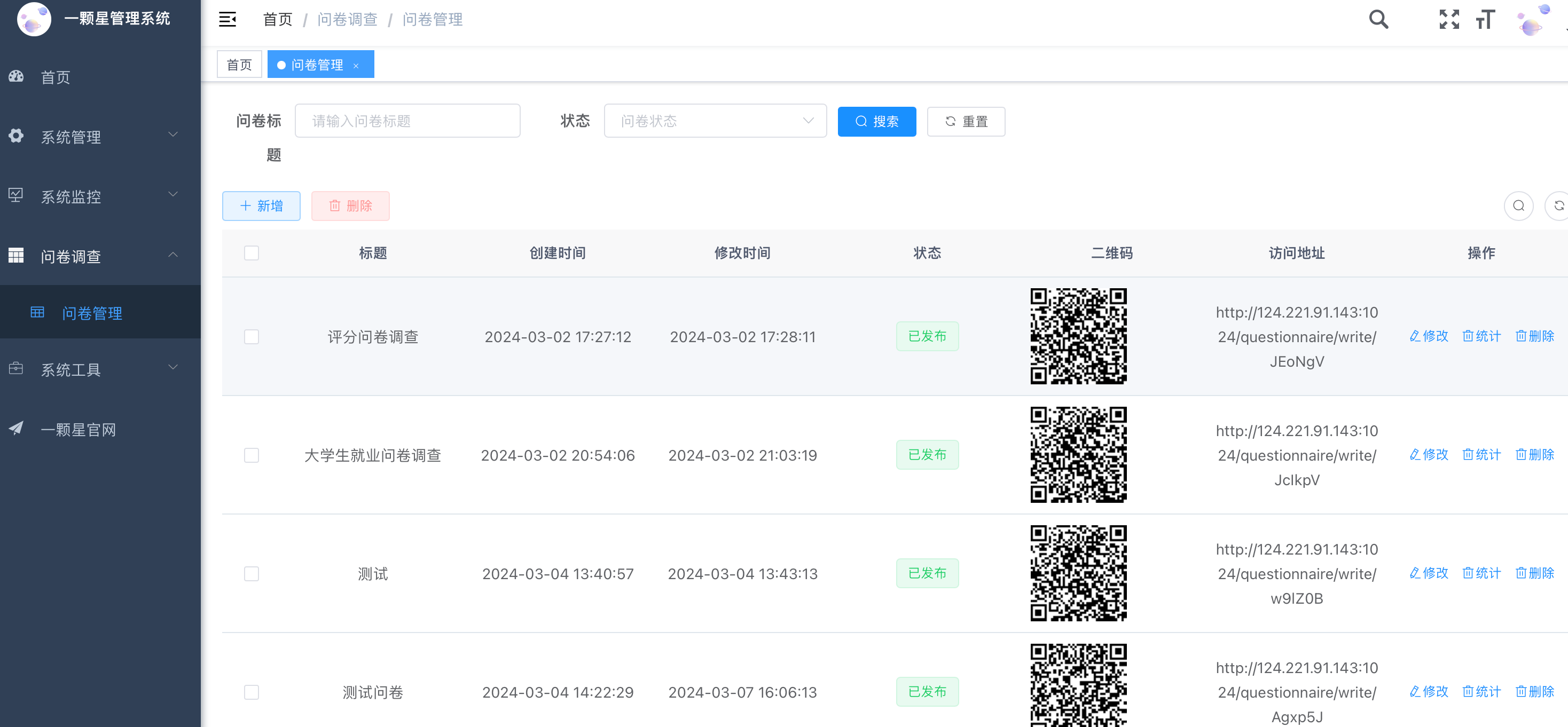
Task: Click 统计 for 评分问卷调查
Action: pos(1481,336)
